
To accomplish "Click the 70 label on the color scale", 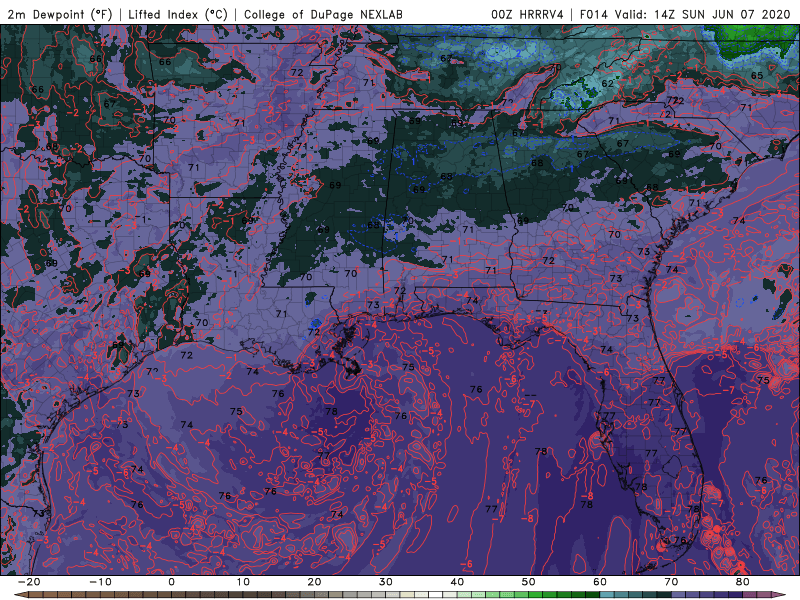I will pyautogui.click(x=671, y=582).
